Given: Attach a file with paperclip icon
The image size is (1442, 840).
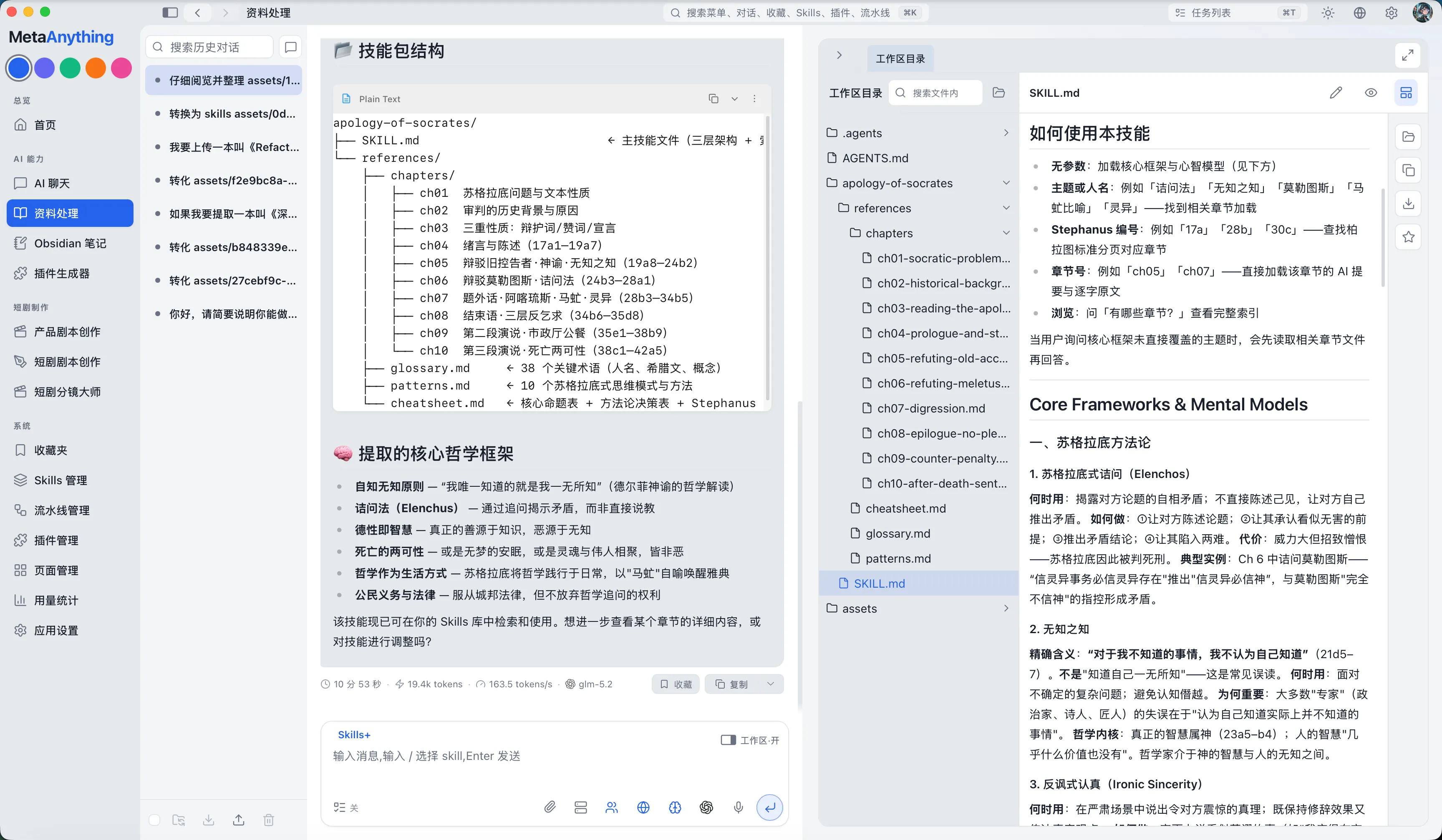Looking at the screenshot, I should coord(550,807).
